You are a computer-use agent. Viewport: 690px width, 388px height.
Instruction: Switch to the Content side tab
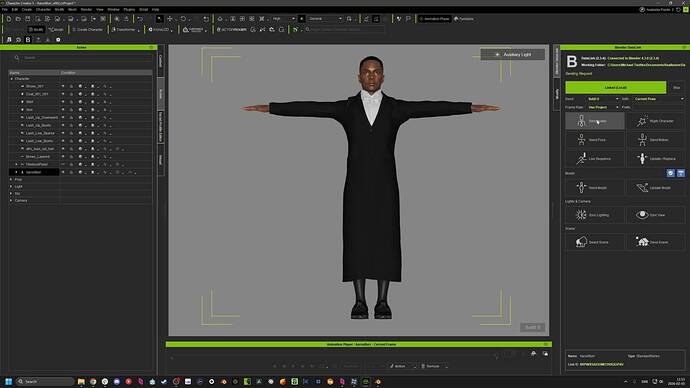click(161, 61)
